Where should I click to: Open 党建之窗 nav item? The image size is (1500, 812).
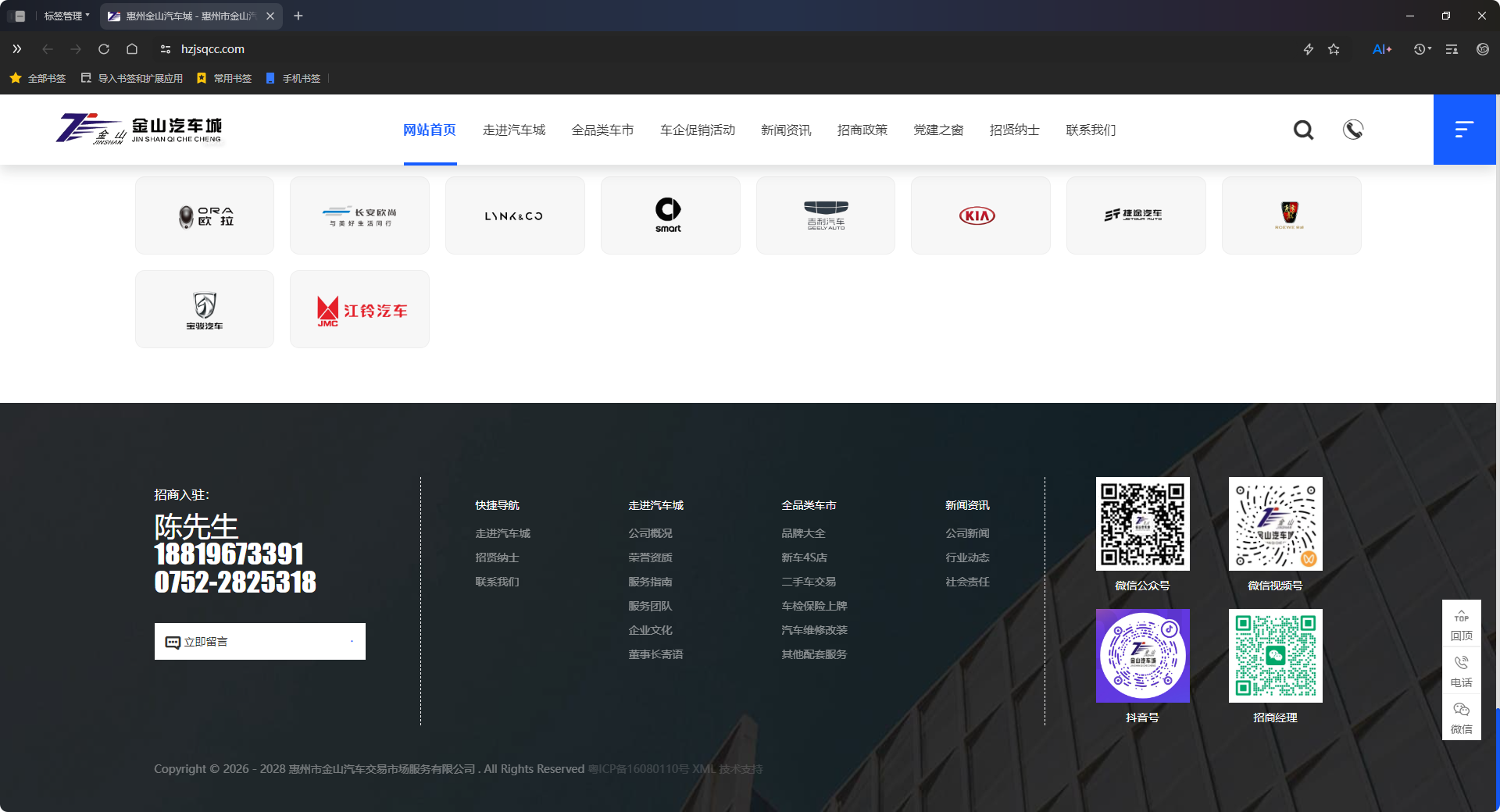point(938,130)
